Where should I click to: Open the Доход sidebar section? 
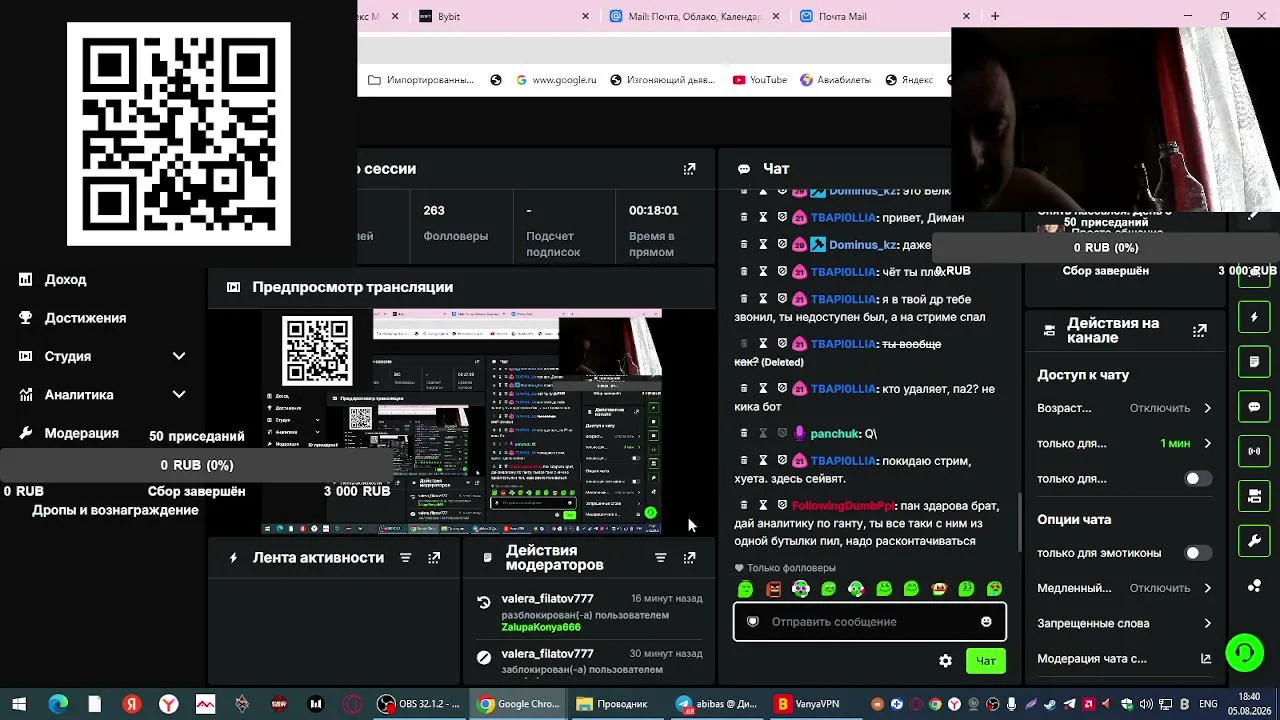(x=65, y=280)
